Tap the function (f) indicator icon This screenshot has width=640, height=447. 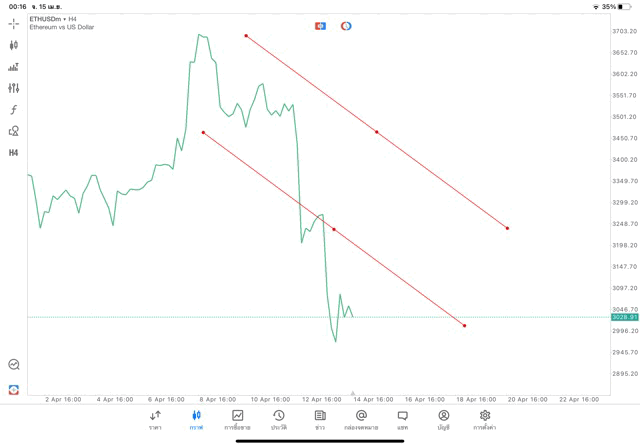tap(14, 110)
